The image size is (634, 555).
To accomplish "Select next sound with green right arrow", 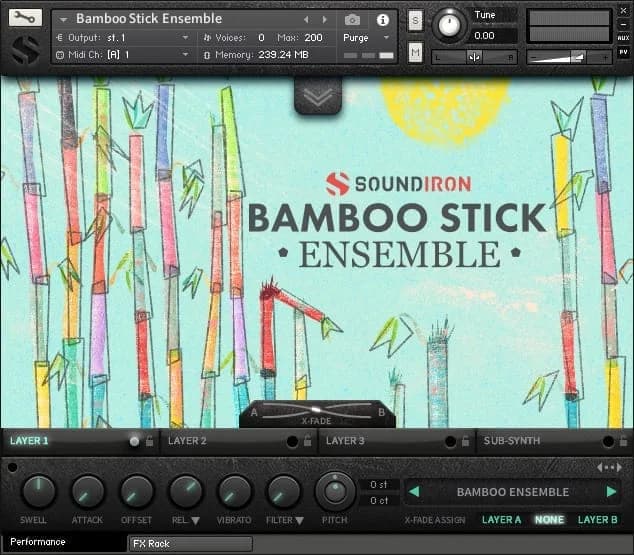I will coord(611,492).
